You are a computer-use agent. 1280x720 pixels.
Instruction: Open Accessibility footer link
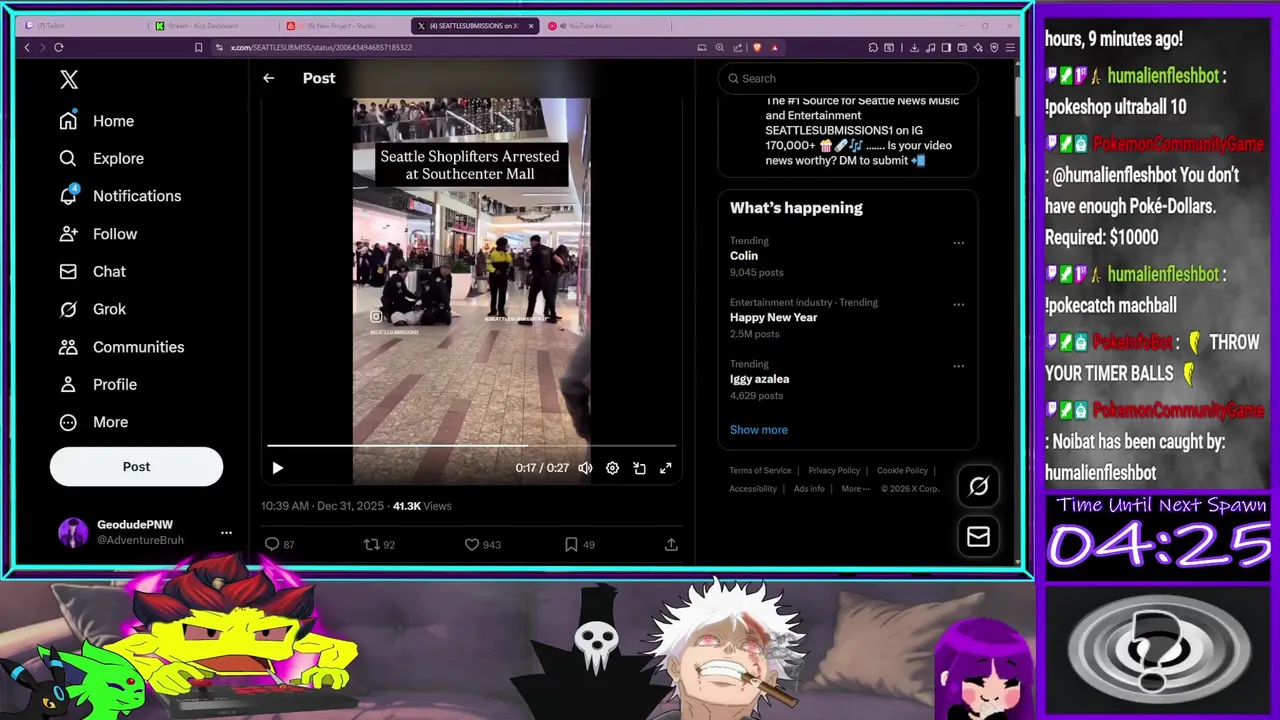pos(753,489)
